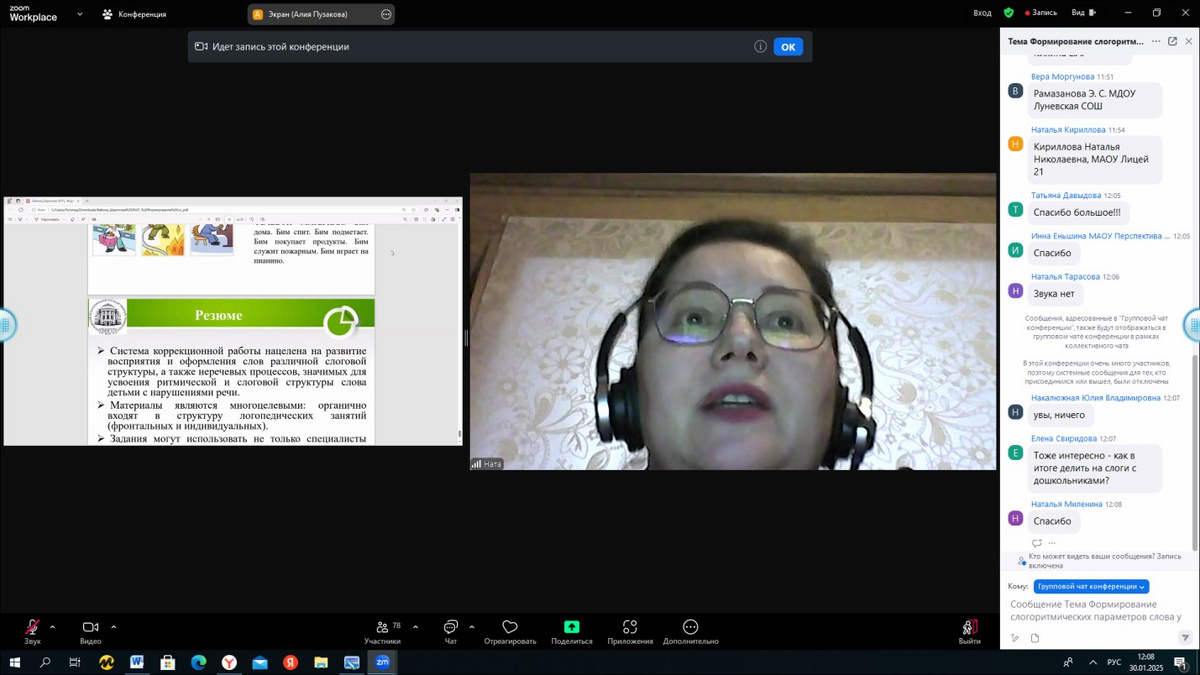Screen dimensions: 1200x675
Task: Open text formatting icon in chat
Action: tap(1015, 638)
